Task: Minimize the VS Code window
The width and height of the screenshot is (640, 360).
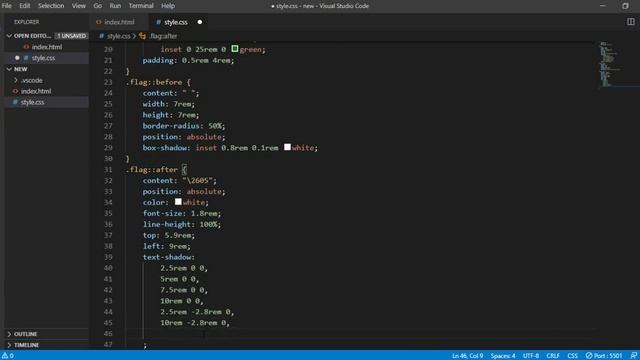Action: 602,6
